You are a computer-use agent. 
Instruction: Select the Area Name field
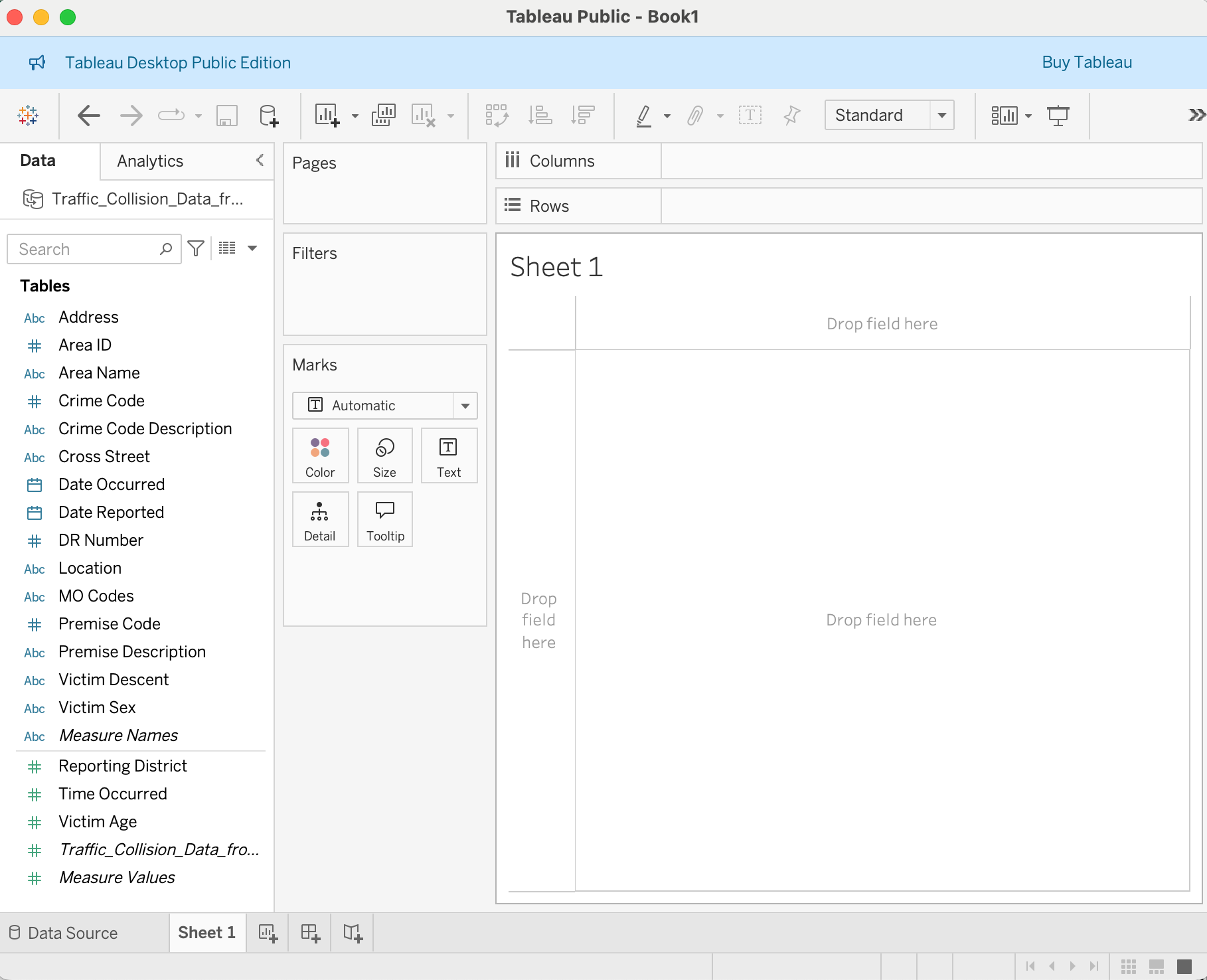pyautogui.click(x=99, y=373)
